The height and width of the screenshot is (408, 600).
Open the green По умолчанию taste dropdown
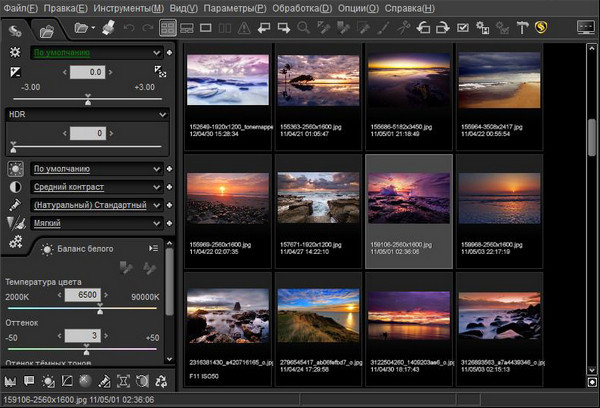[97, 52]
